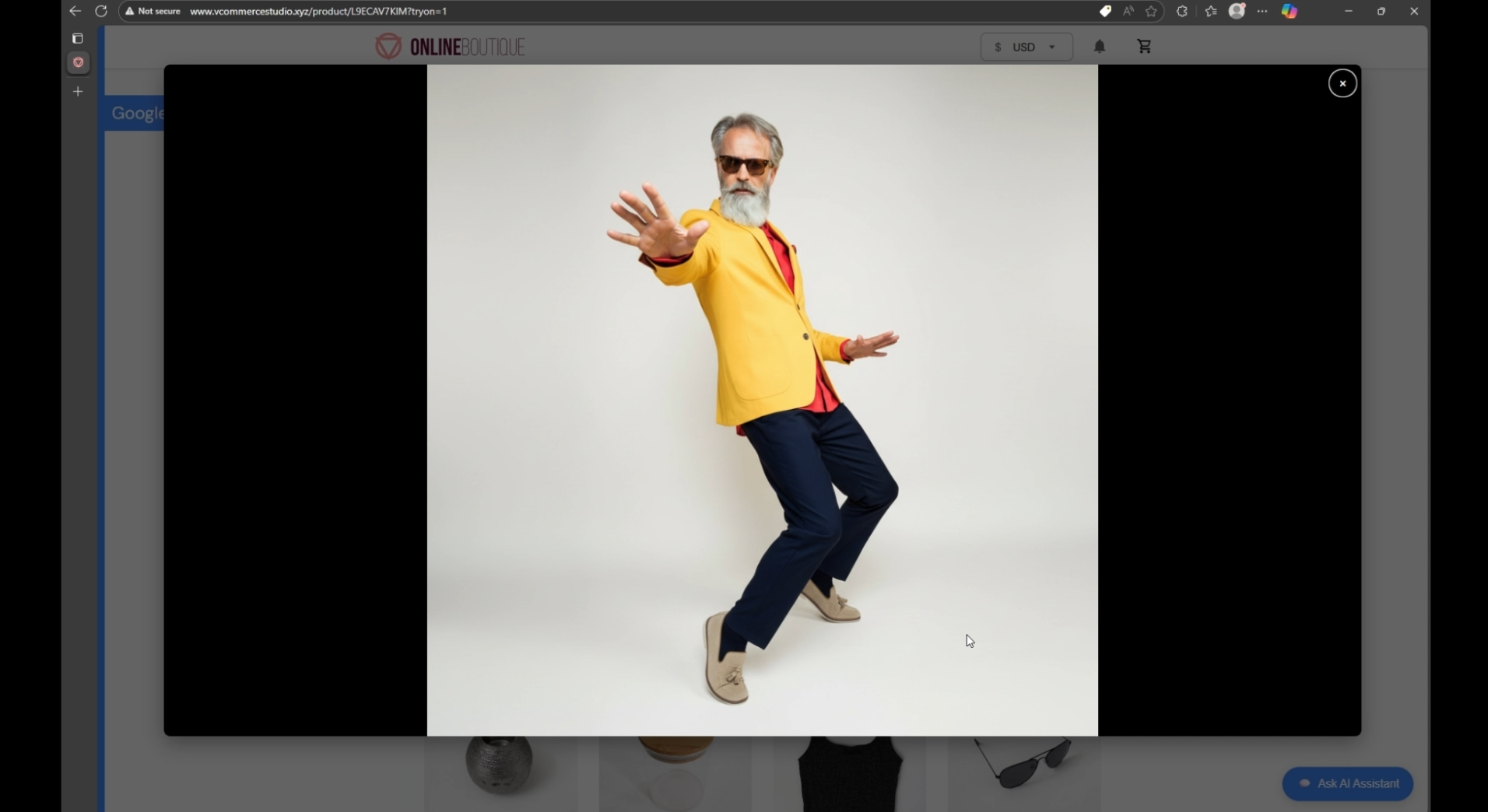Screen dimensions: 1488x812
Task: Open the USD currency dropdown
Action: (1027, 47)
